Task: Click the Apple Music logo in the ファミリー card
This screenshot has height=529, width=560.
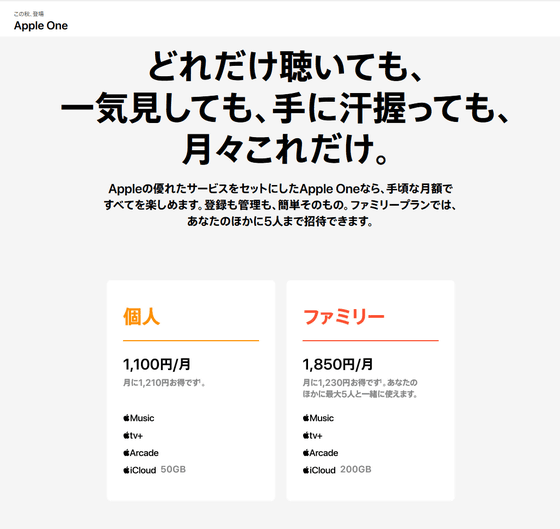Action: coord(319,418)
